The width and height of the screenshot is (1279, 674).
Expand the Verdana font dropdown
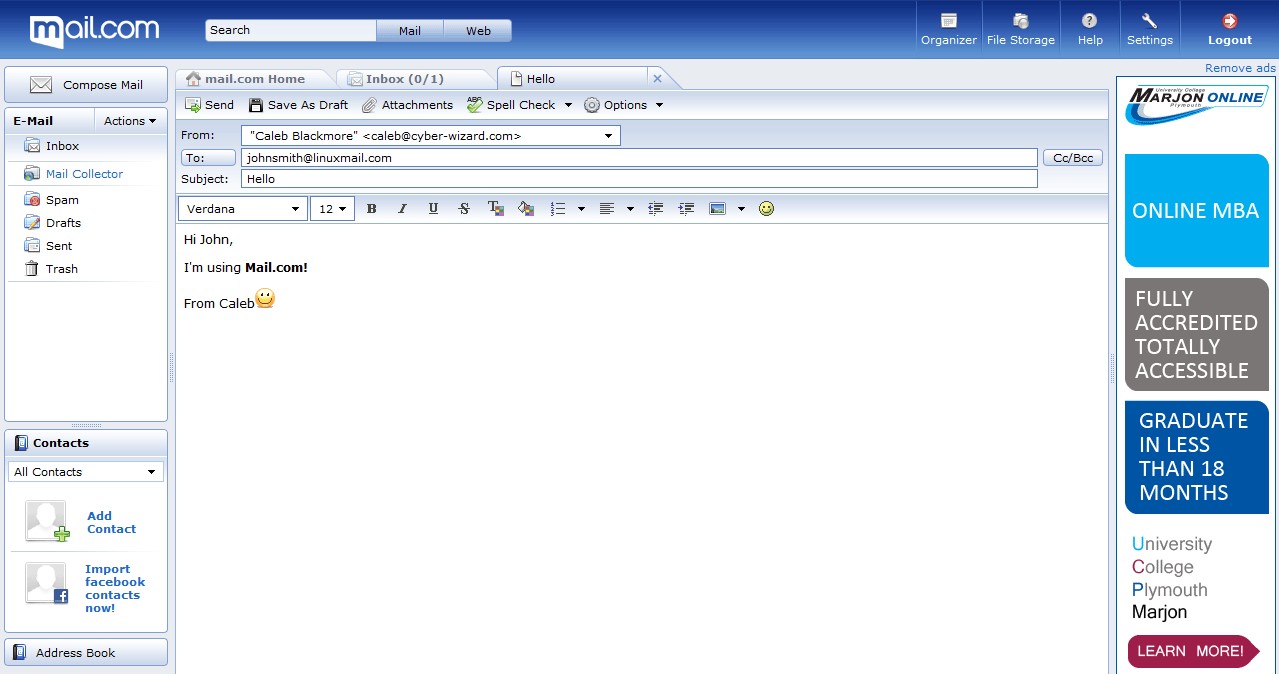click(x=243, y=209)
